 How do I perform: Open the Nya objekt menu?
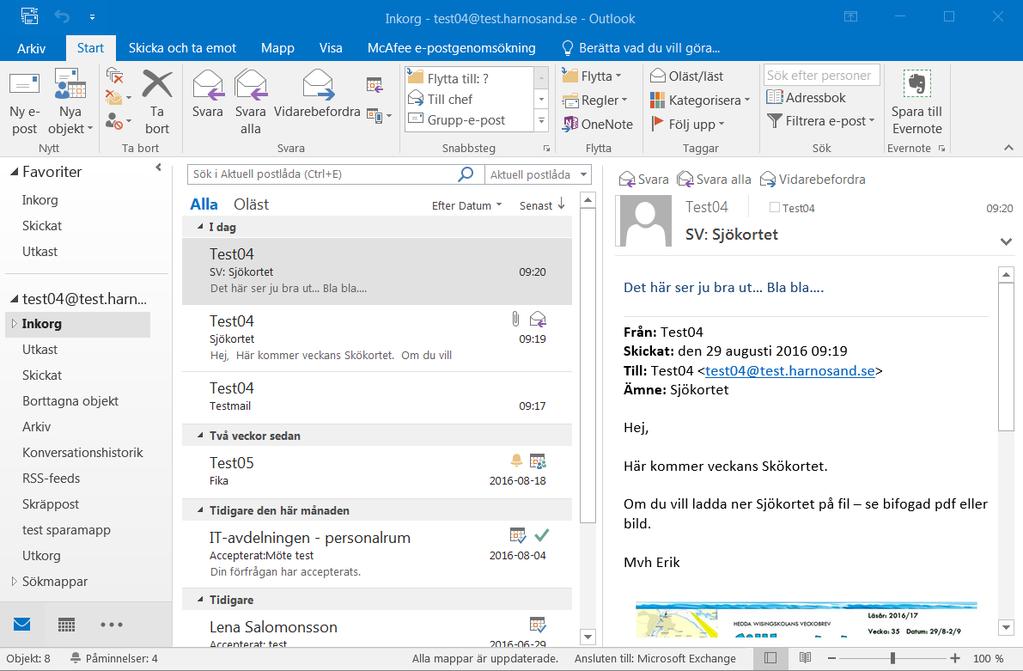(70, 102)
